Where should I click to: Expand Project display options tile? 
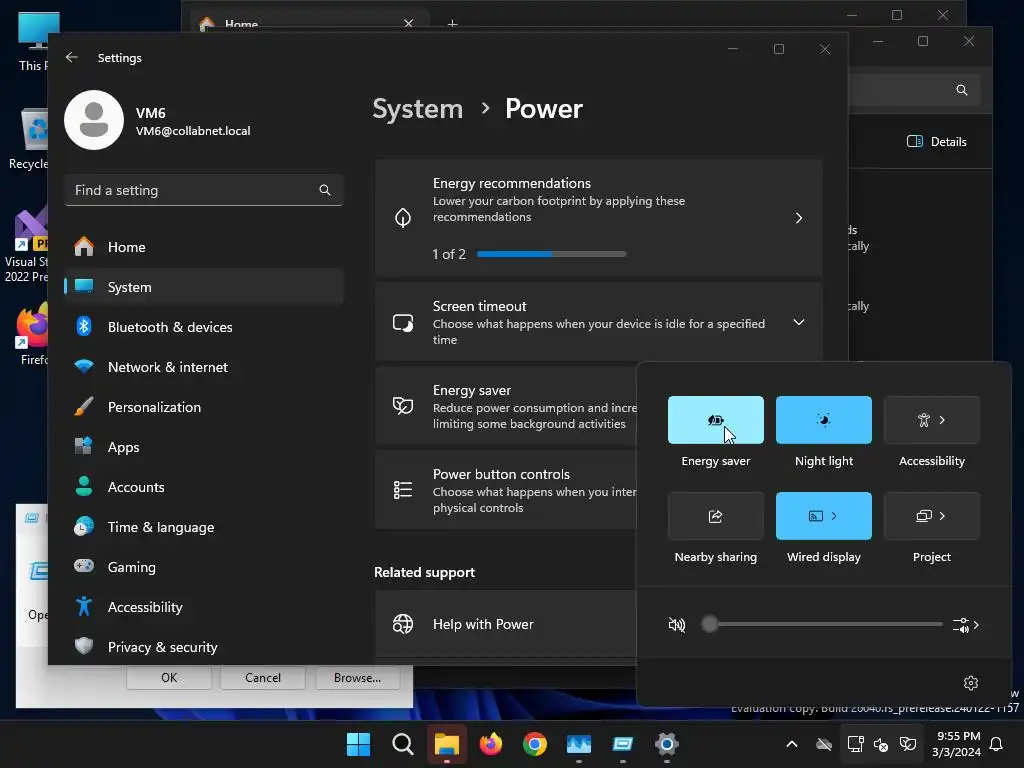point(931,516)
